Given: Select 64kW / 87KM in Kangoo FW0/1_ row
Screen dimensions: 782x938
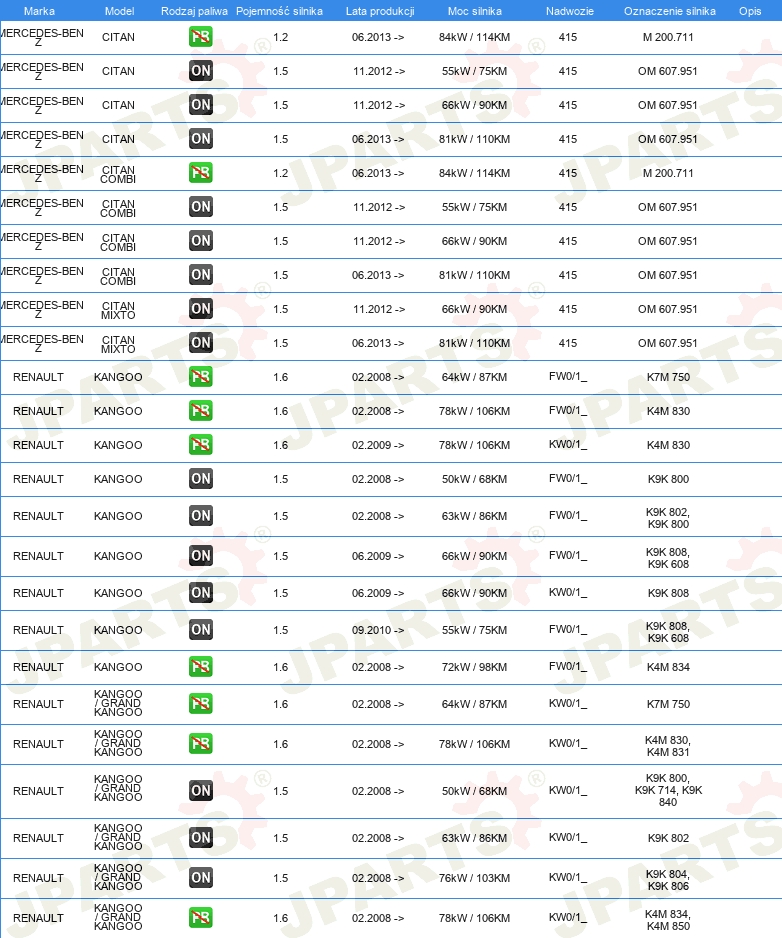Looking at the screenshot, I should pos(474,377).
